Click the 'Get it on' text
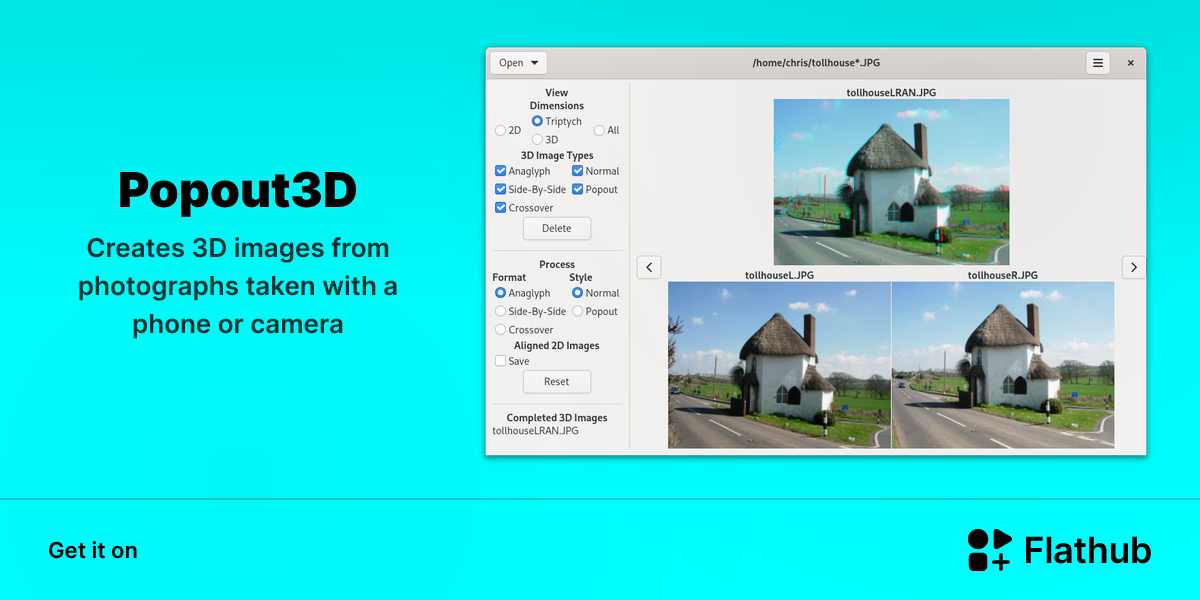Image resolution: width=1200 pixels, height=600 pixels. (93, 551)
